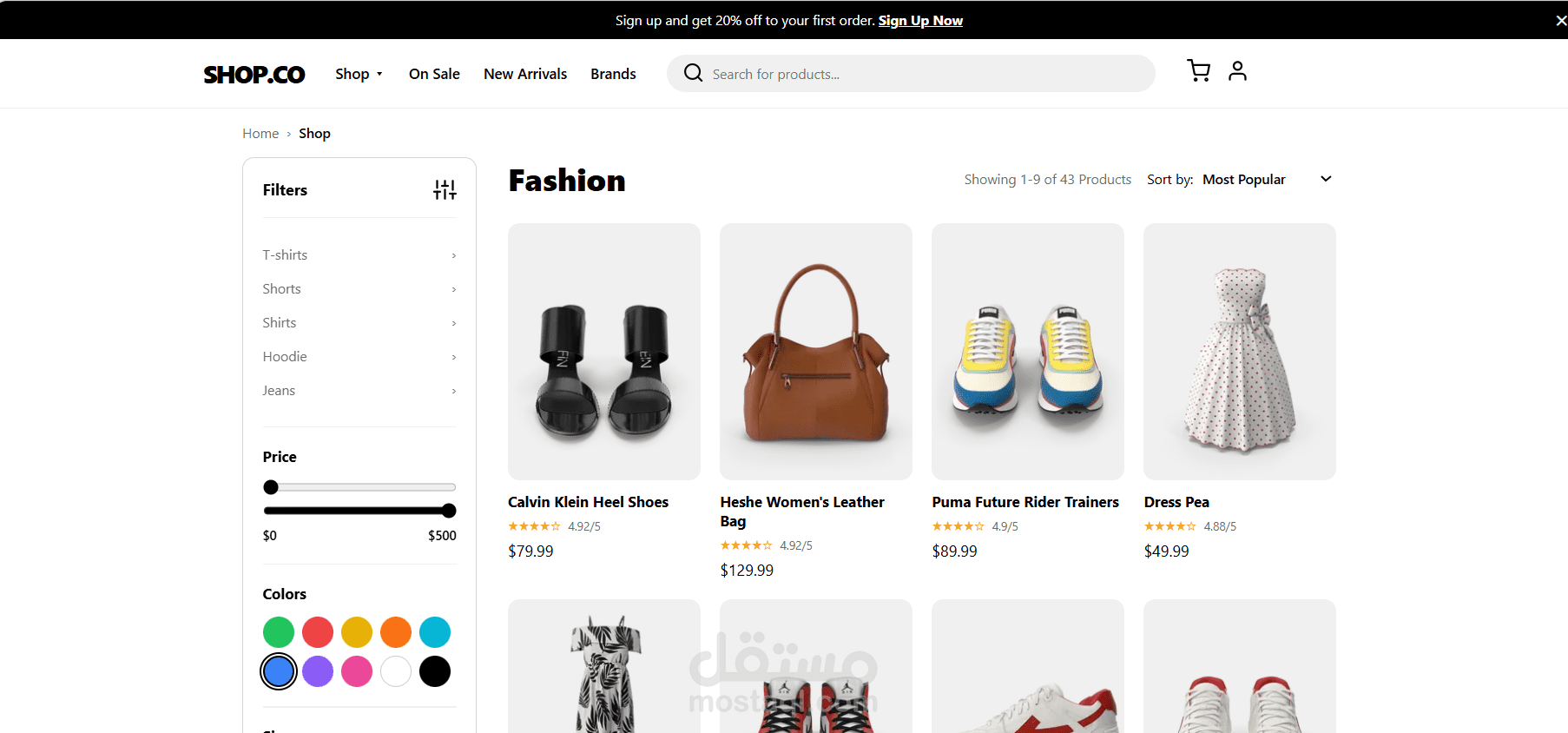
Task: Open the Calvin Klein Heel Shoes image
Action: coord(604,352)
